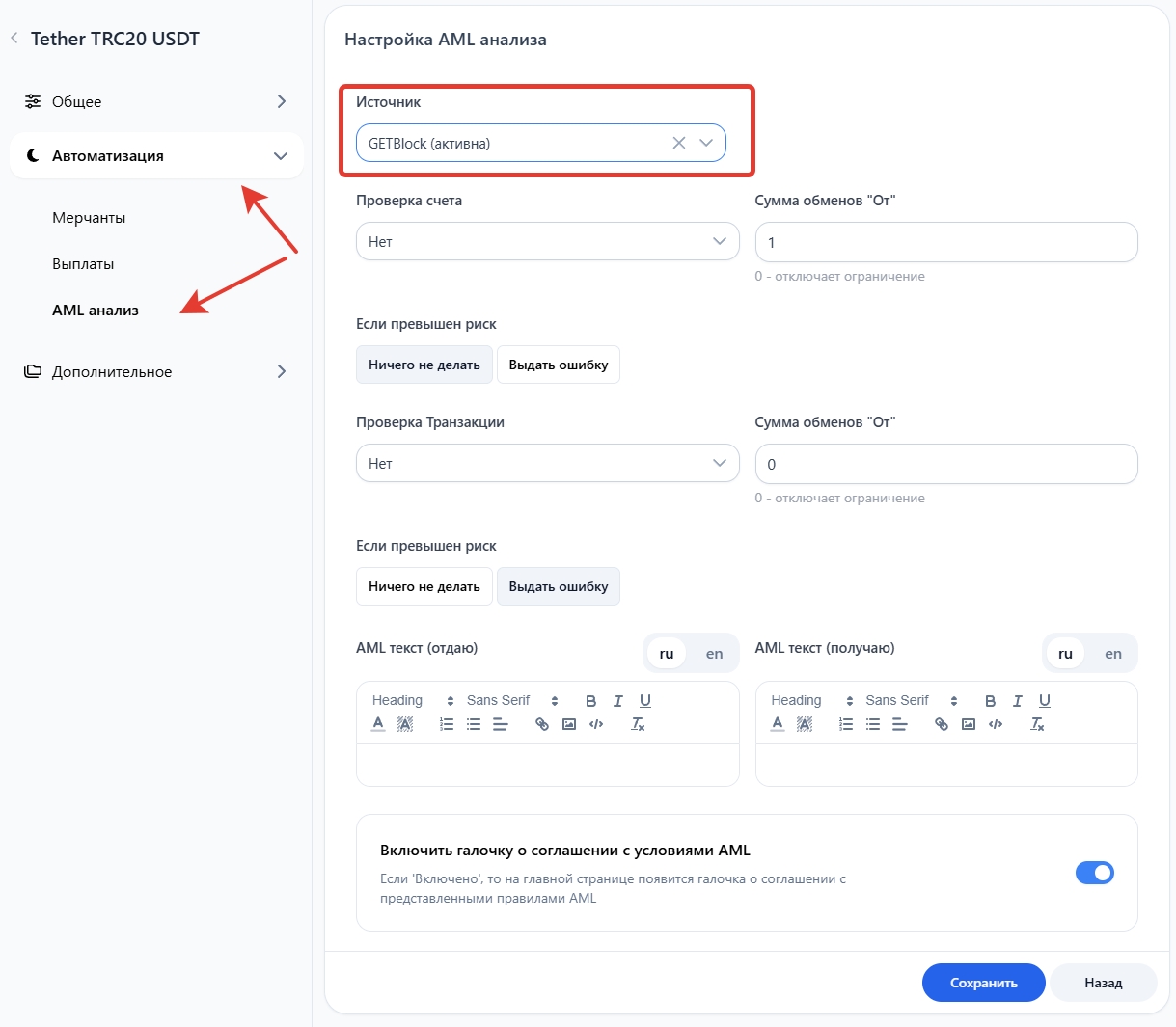The width and height of the screenshot is (1176, 1027).
Task: Open text alignment in (получаю) editor
Action: click(x=900, y=724)
